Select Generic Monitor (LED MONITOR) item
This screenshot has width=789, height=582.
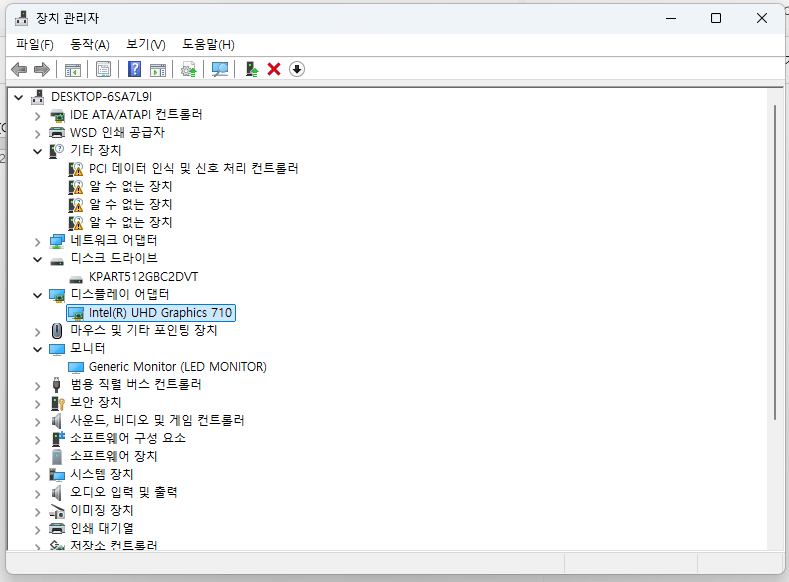[x=177, y=367]
